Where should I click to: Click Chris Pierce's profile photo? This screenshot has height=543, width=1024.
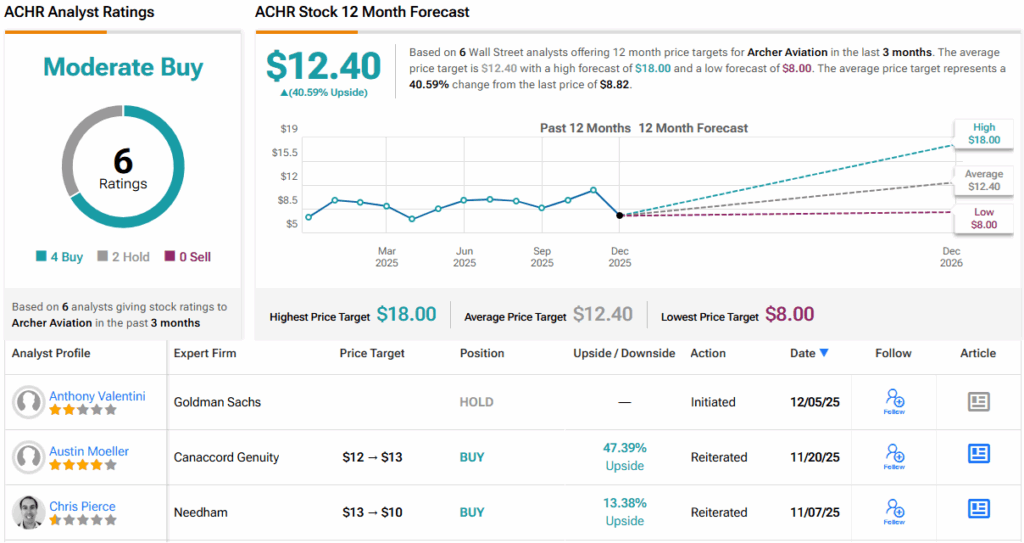28,512
